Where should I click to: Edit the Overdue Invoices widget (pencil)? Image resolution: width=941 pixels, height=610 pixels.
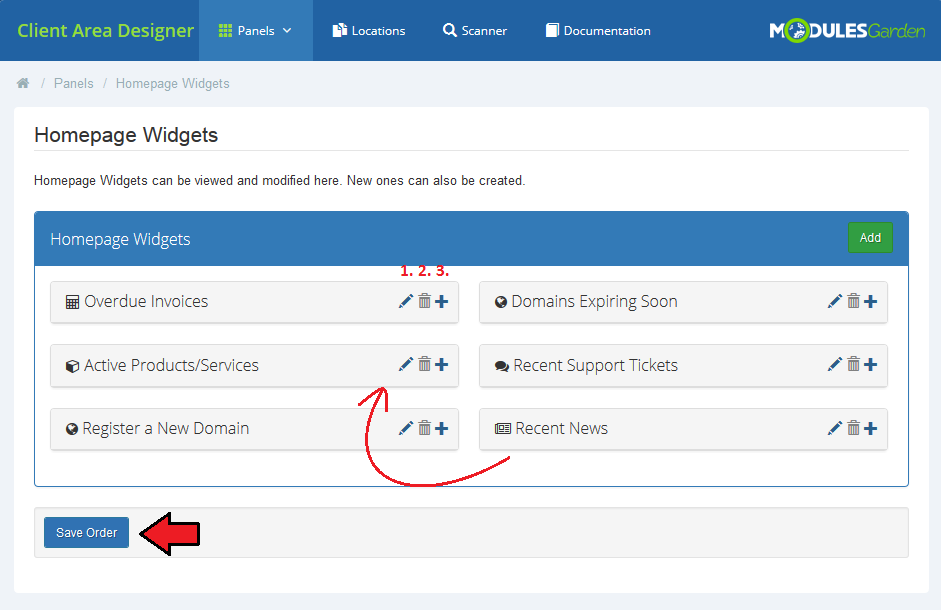(406, 301)
